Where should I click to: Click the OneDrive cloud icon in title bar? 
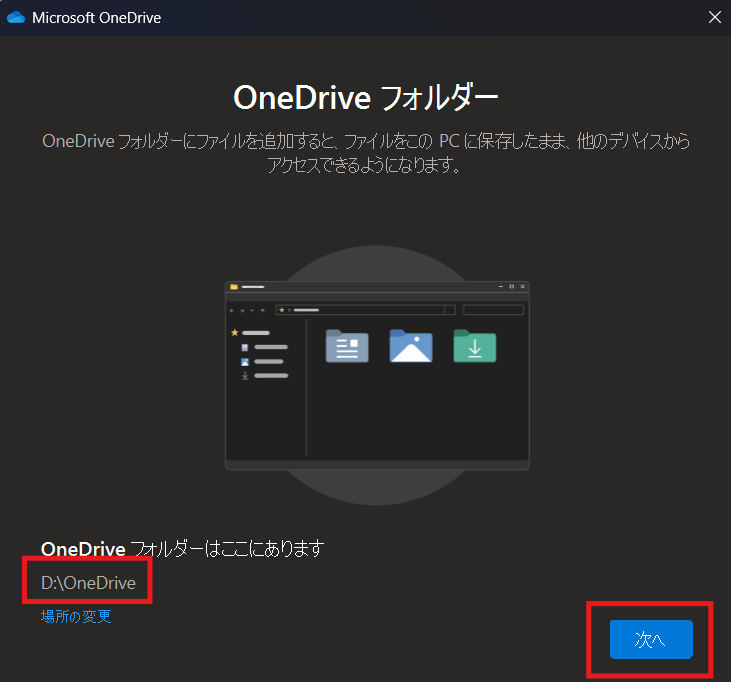[15, 18]
